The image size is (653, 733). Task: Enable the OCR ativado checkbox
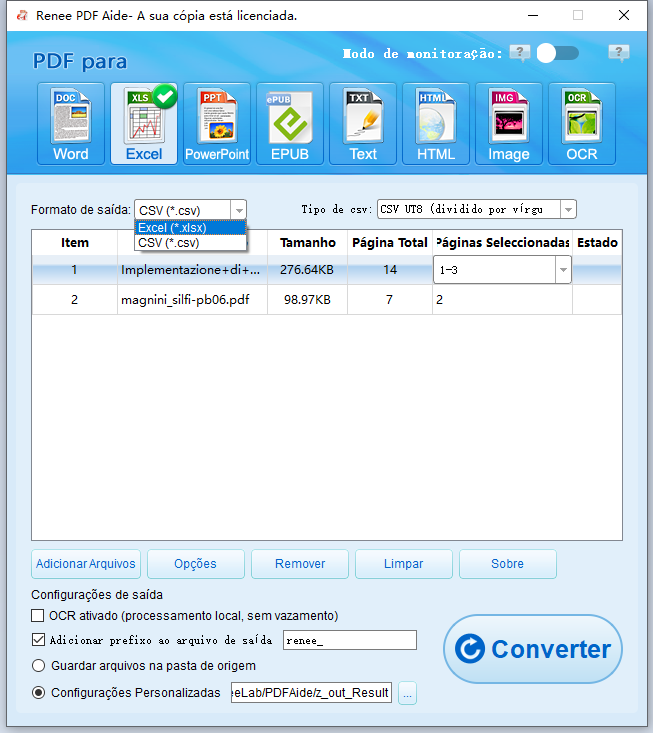click(38, 615)
